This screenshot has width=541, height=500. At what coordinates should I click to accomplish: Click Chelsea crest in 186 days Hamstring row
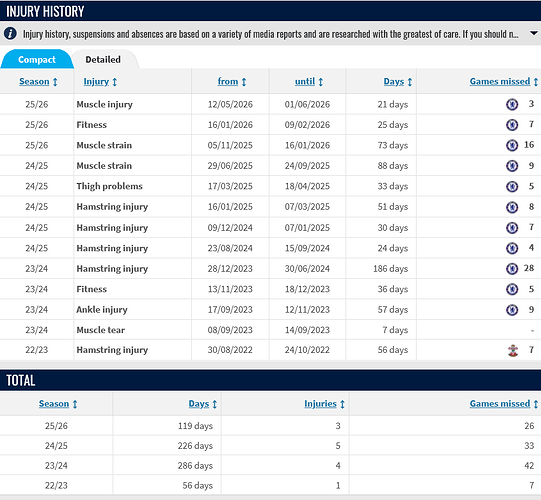[512, 268]
